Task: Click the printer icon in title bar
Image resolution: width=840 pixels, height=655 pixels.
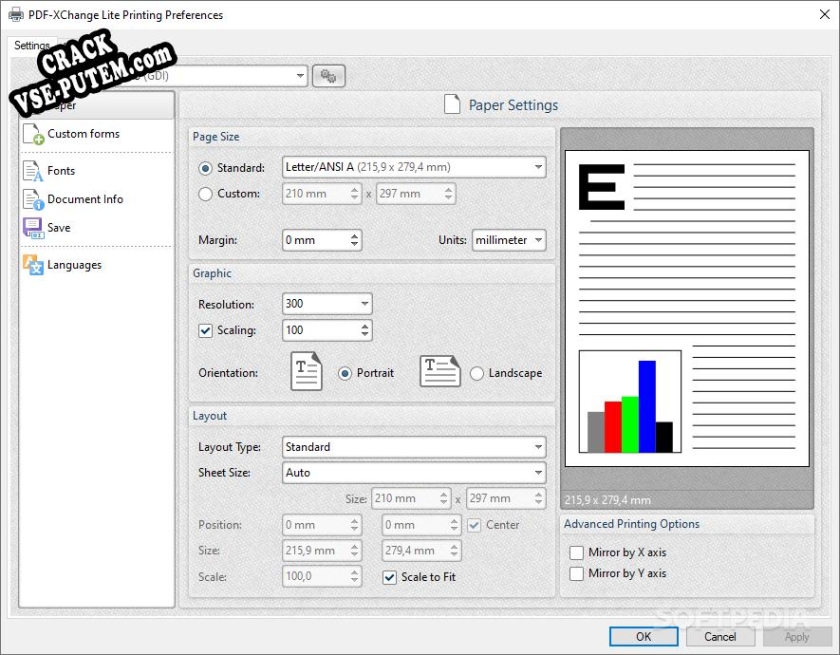Action: [16, 14]
